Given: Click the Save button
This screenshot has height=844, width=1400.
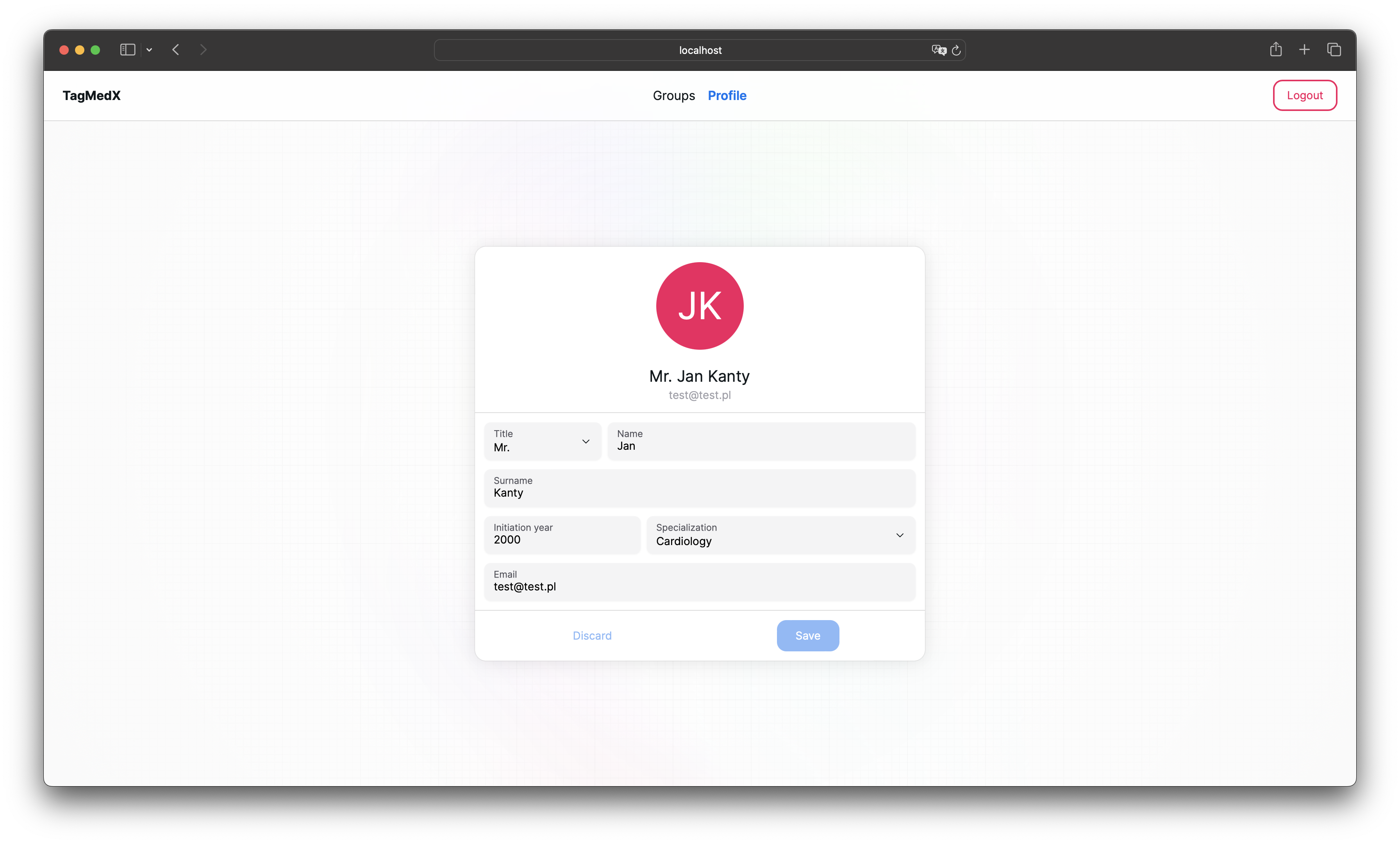Looking at the screenshot, I should pyautogui.click(x=807, y=635).
